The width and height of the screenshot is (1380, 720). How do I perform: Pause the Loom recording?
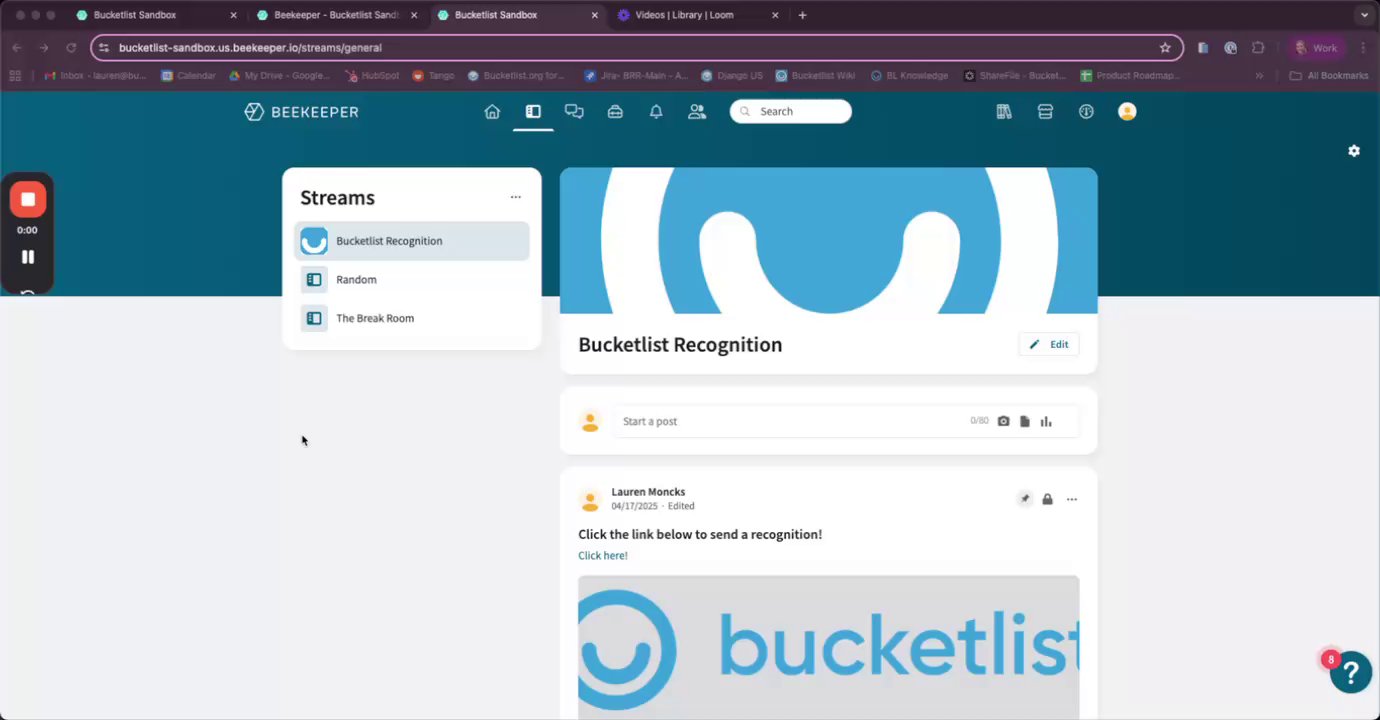tap(28, 257)
